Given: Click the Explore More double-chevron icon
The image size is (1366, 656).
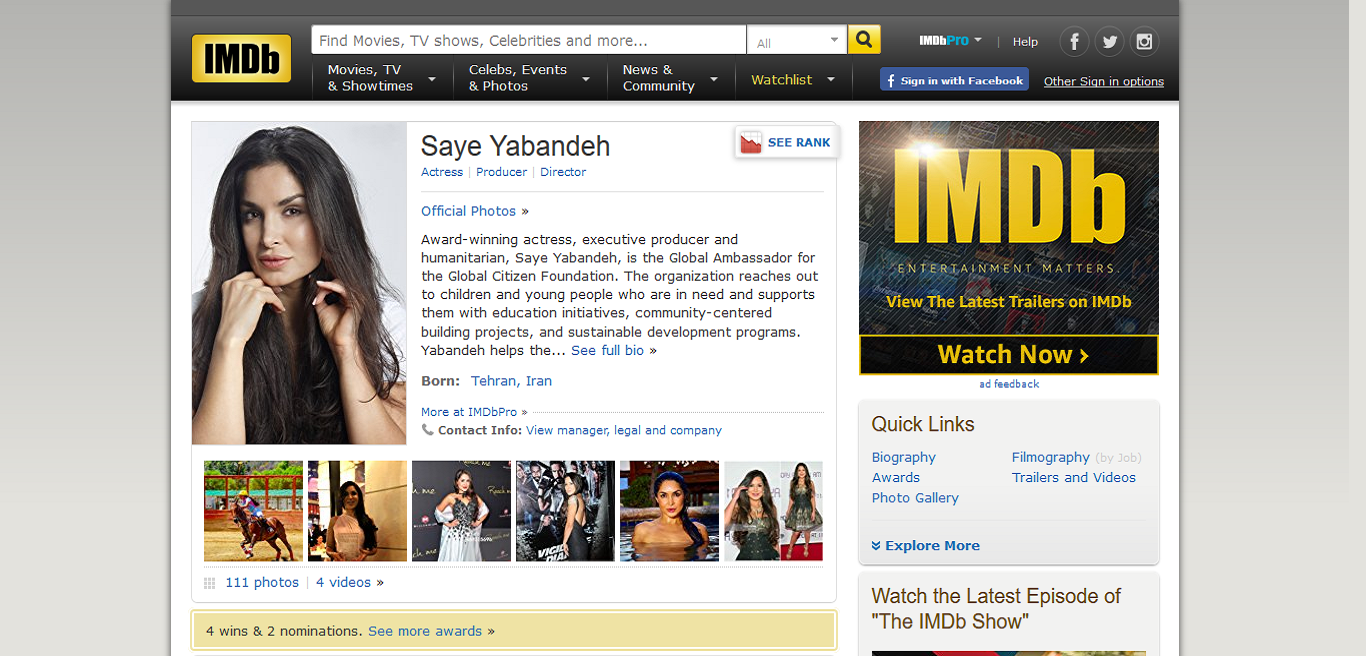Looking at the screenshot, I should [876, 546].
